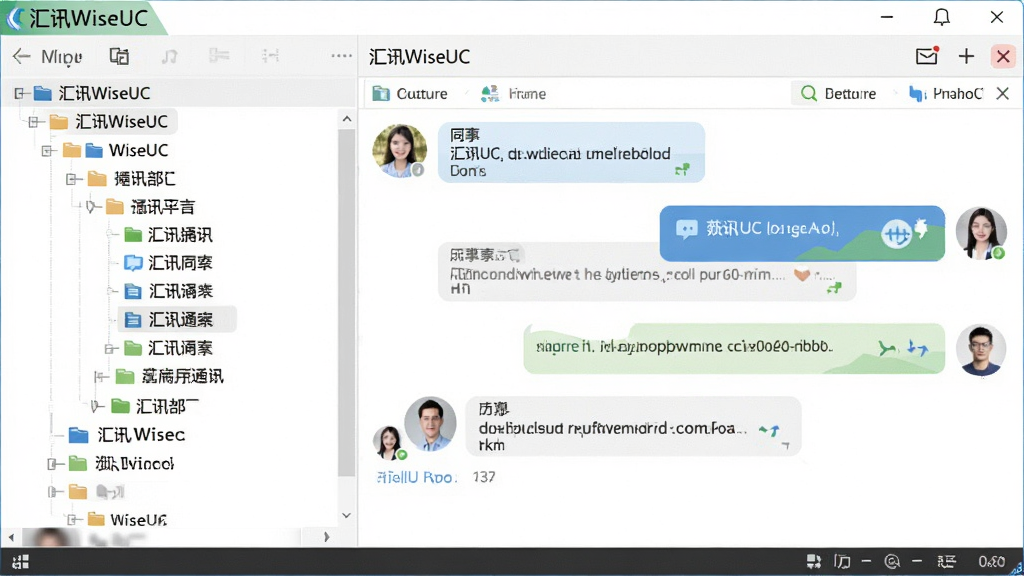This screenshot has height=576, width=1024.
Task: Select the Cuuture tab
Action: point(410,93)
